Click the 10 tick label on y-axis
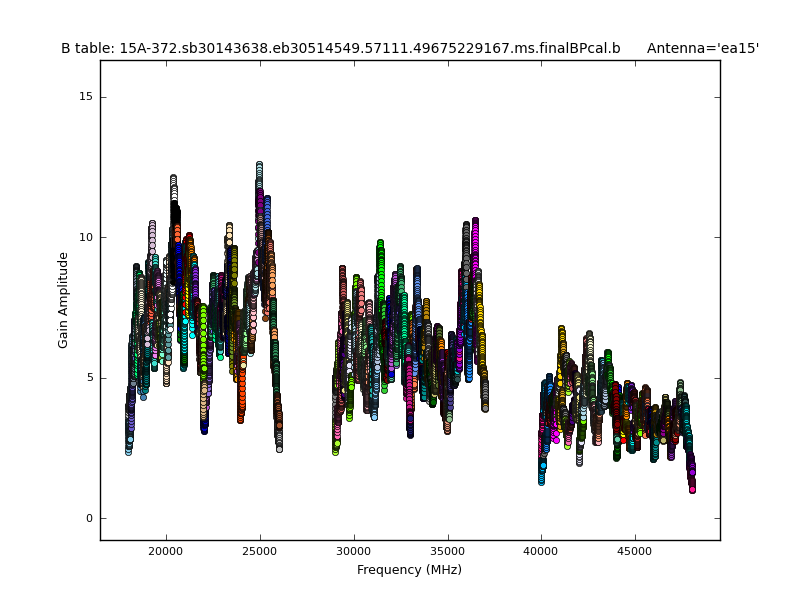The width and height of the screenshot is (800, 600). pos(85,238)
